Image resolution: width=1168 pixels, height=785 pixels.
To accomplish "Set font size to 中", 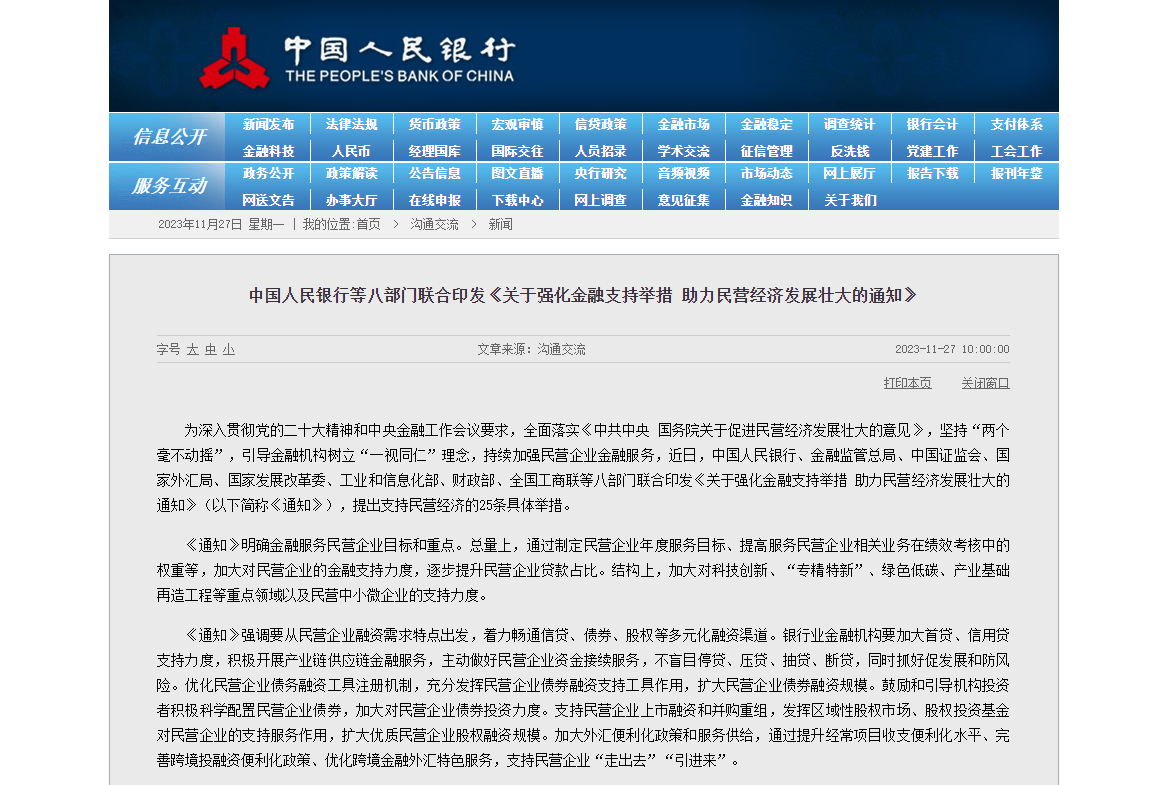I will pyautogui.click(x=211, y=349).
